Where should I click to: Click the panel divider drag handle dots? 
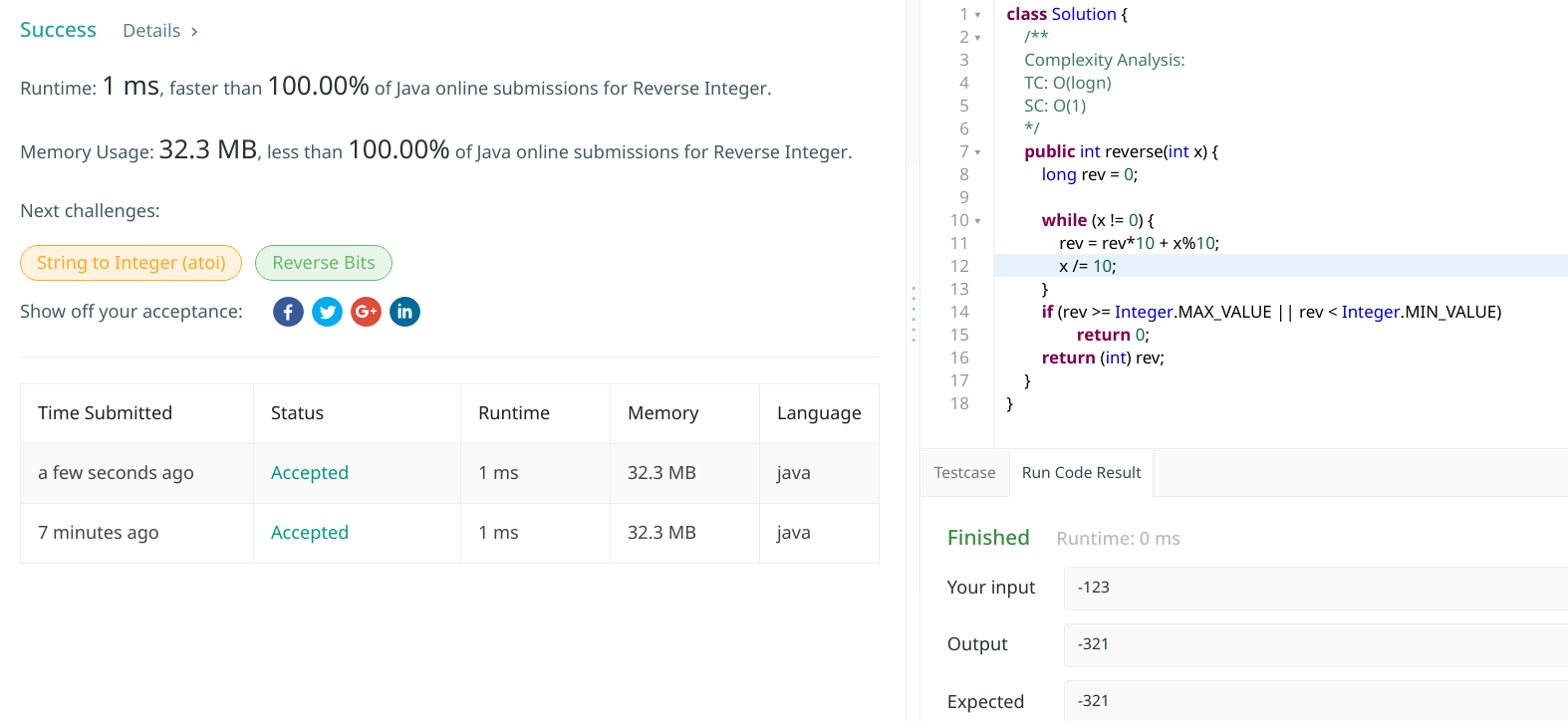pyautogui.click(x=913, y=314)
